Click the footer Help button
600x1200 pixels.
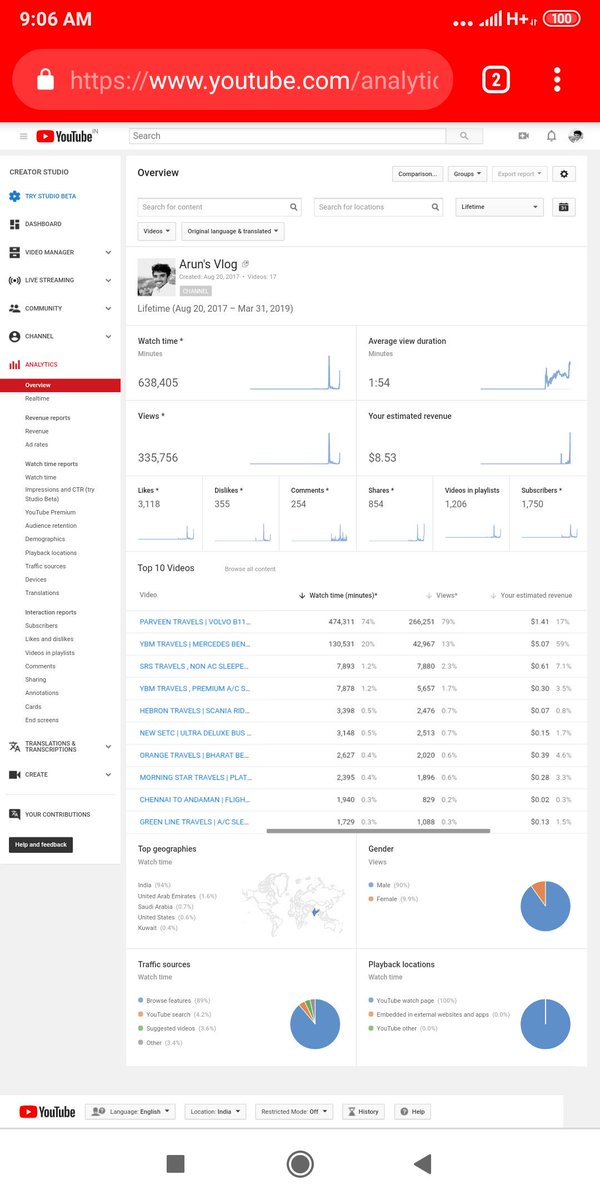(413, 1111)
